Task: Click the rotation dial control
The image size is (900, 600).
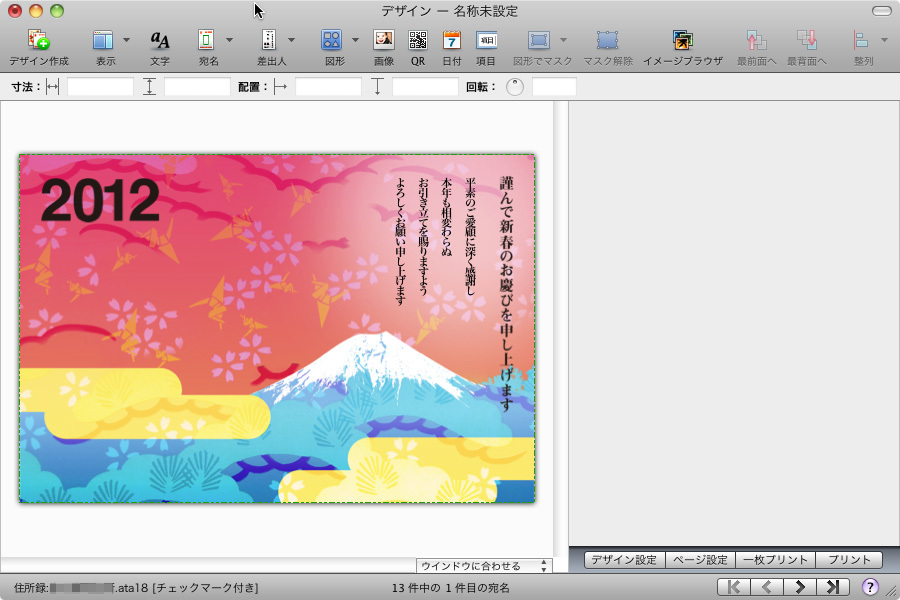Action: click(x=514, y=87)
